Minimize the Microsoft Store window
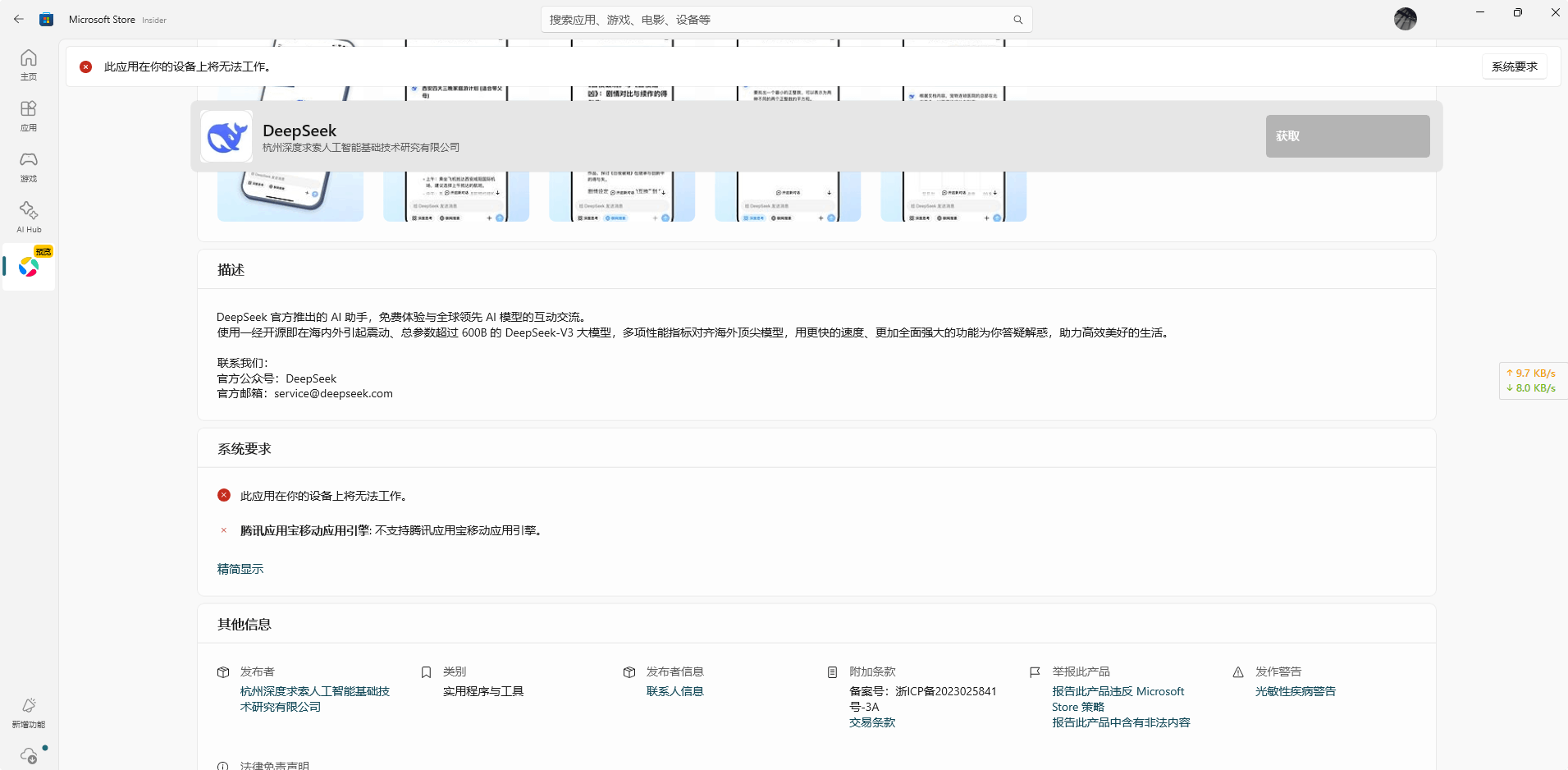1568x770 pixels. click(1480, 12)
